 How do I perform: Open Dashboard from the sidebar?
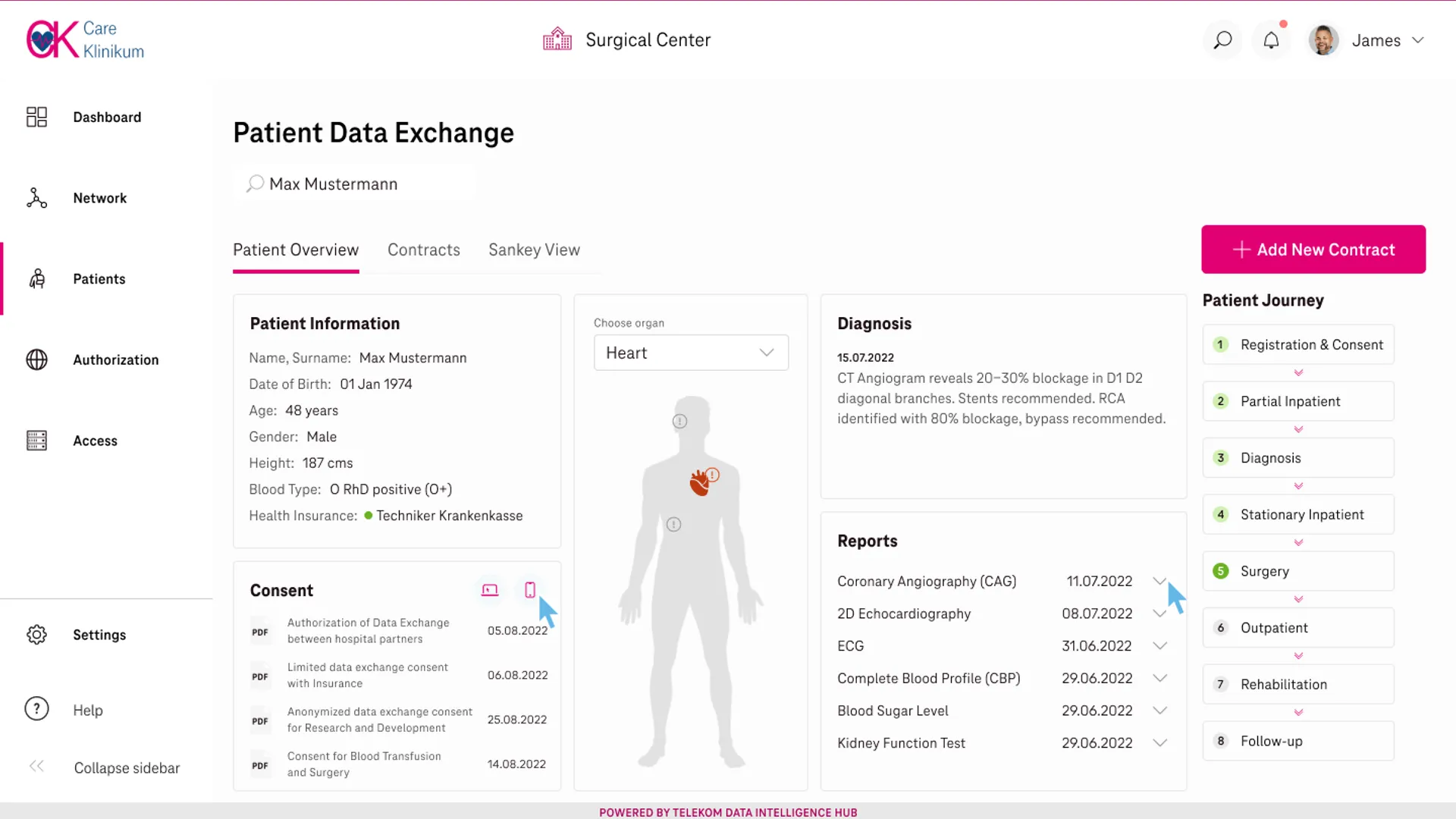pos(107,117)
